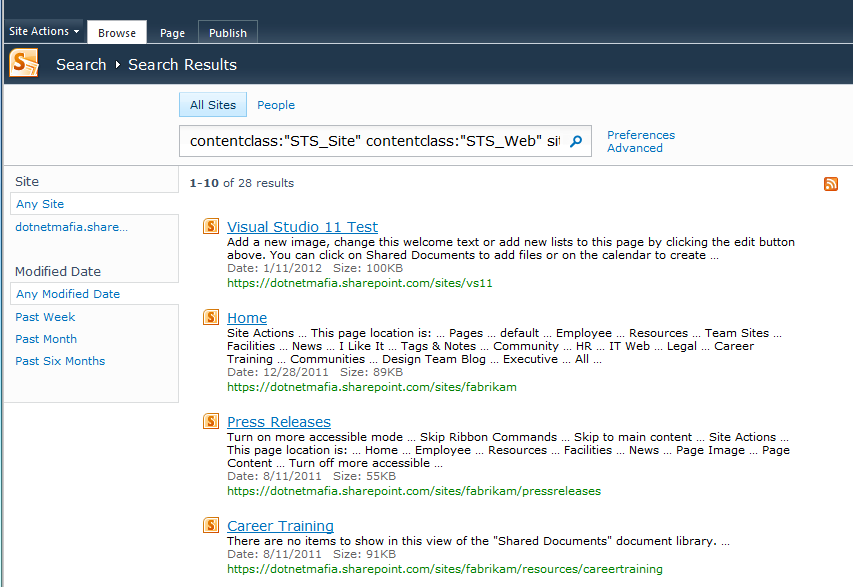
Task: Click the fabrikam/pressreleases green URL
Action: [414, 491]
